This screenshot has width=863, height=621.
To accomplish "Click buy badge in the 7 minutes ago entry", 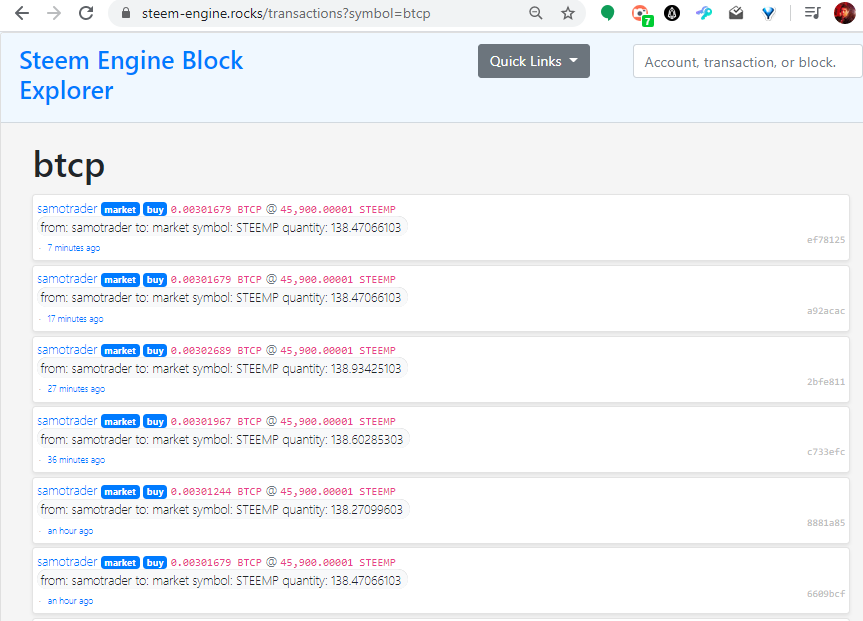I will [155, 210].
